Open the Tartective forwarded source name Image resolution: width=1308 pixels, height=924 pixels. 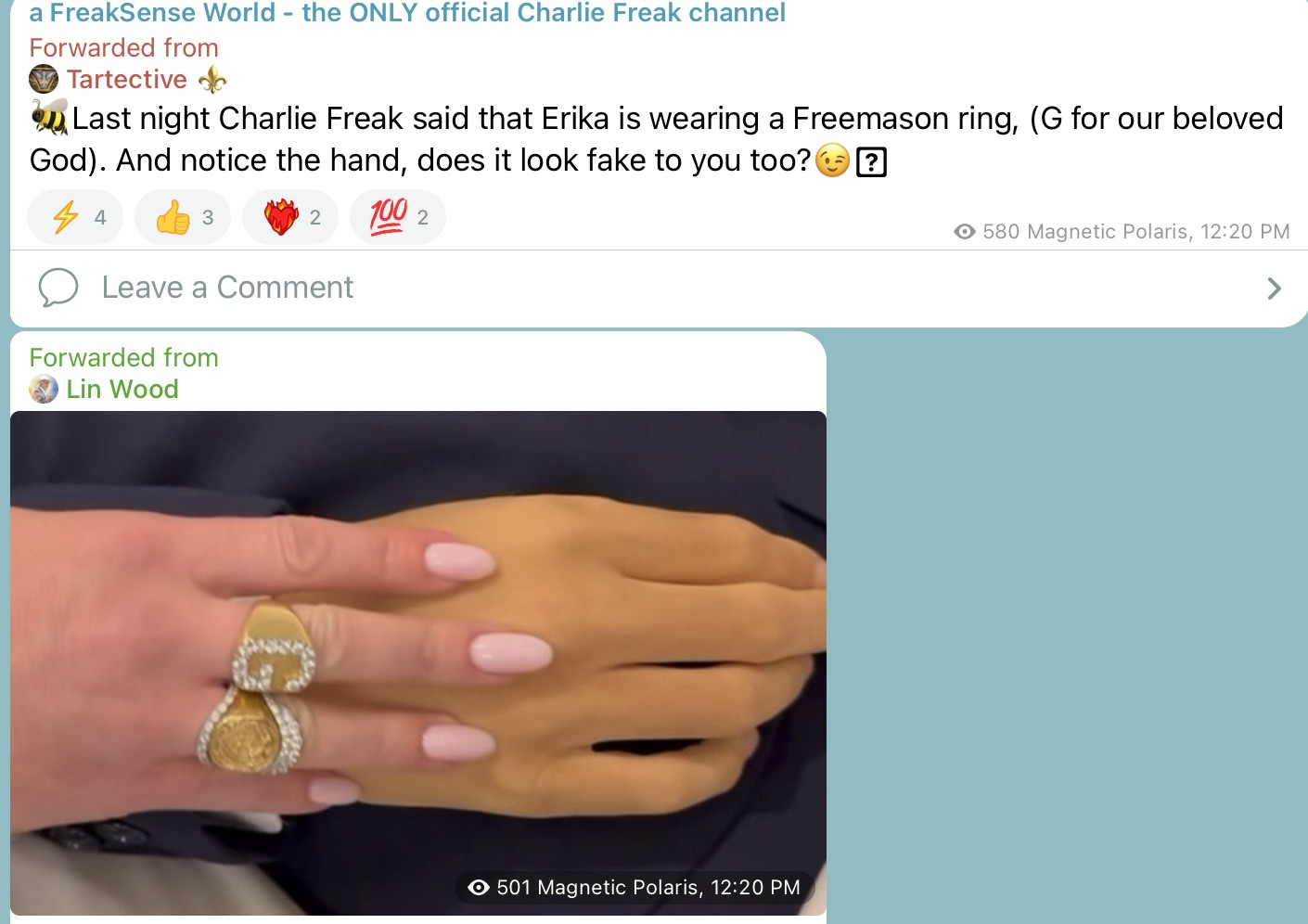[x=127, y=80]
